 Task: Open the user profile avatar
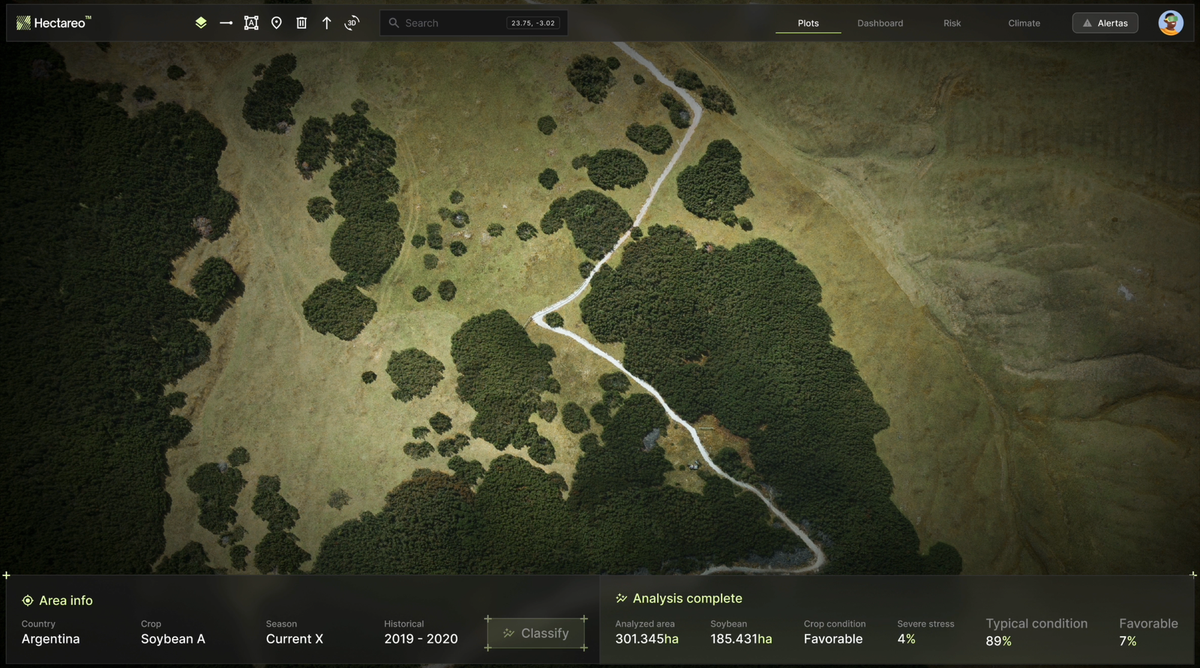click(1170, 22)
